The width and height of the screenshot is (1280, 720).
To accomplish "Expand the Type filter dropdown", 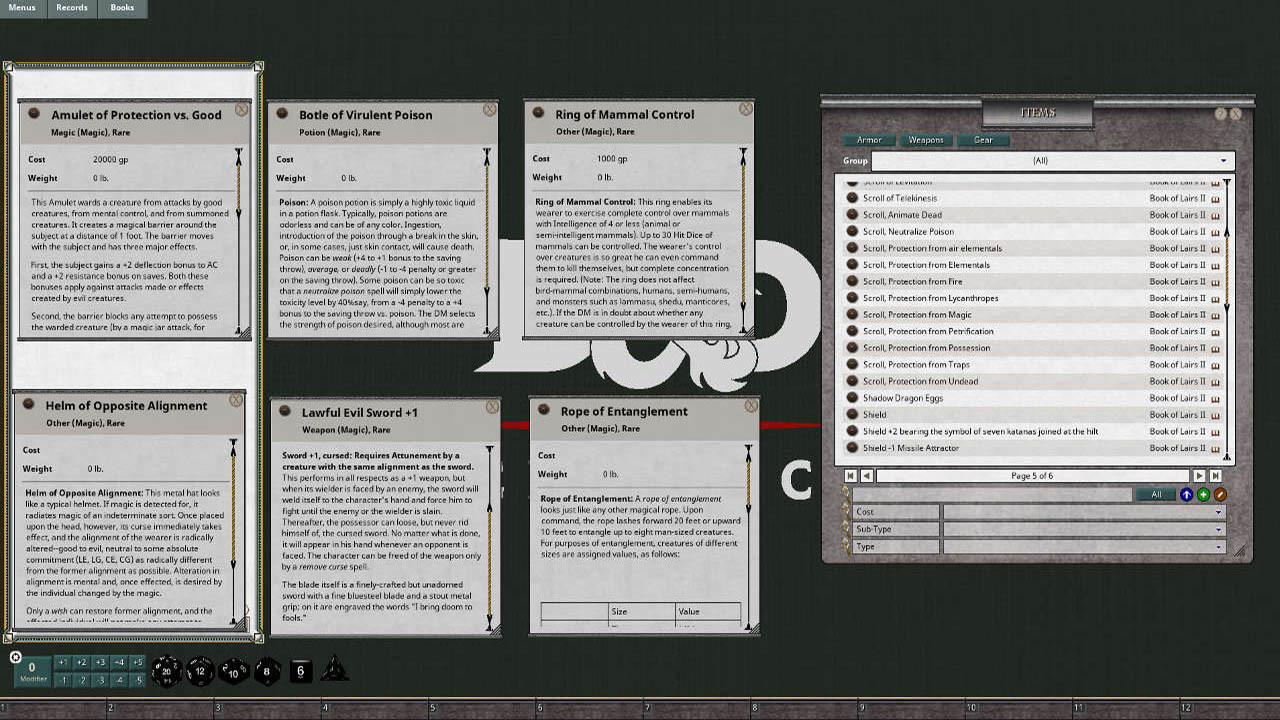I will click(1085, 546).
